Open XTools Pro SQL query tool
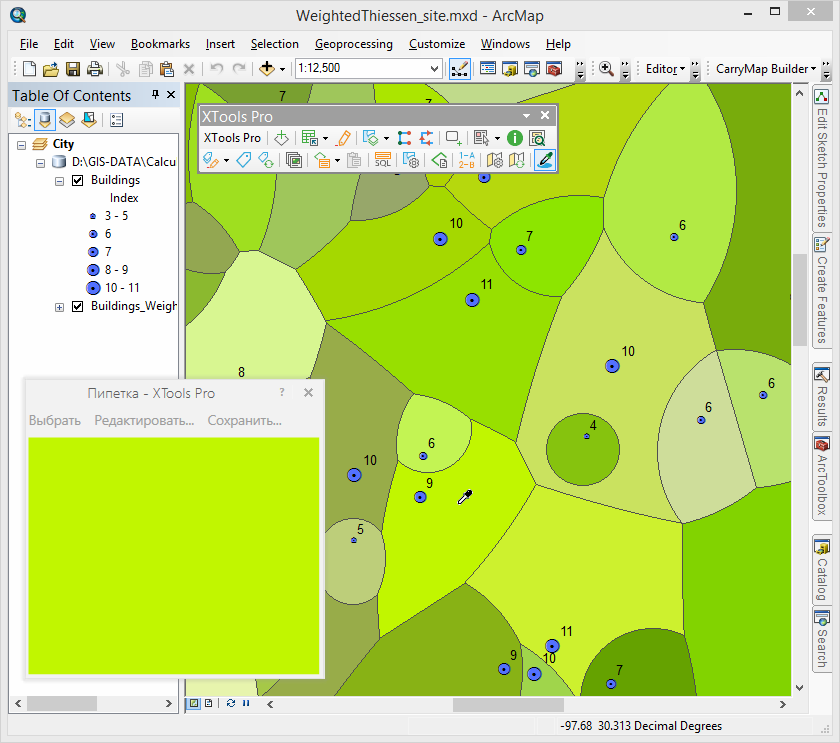Image resolution: width=840 pixels, height=743 pixels. 382,160
